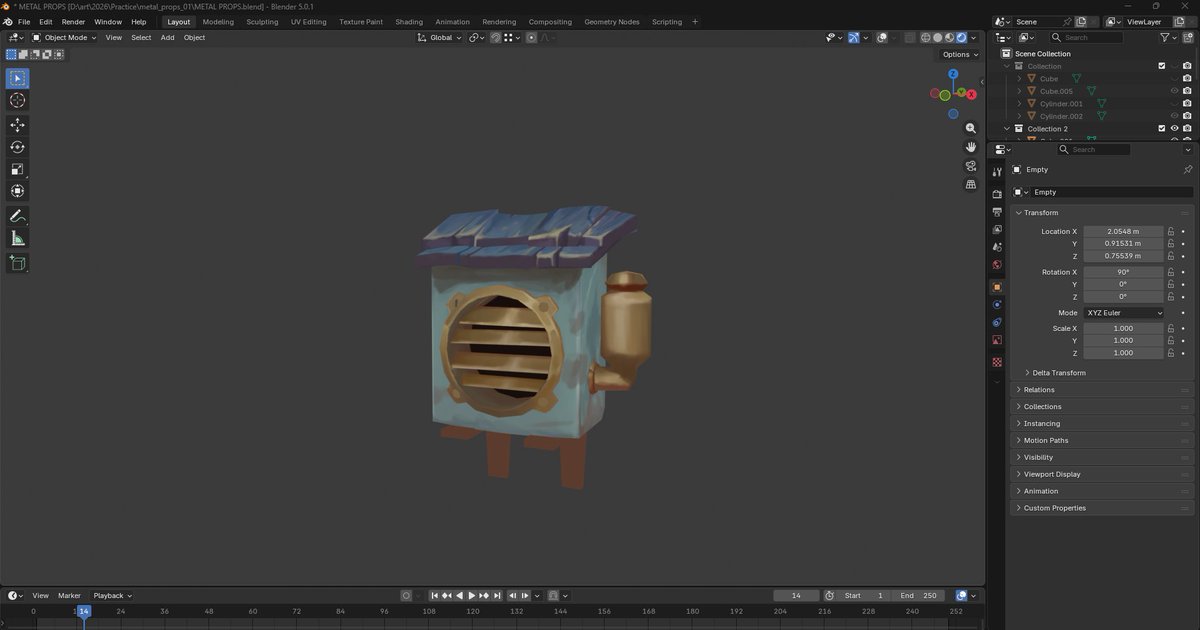Select the Rotate tool
The height and width of the screenshot is (630, 1200).
(17, 145)
